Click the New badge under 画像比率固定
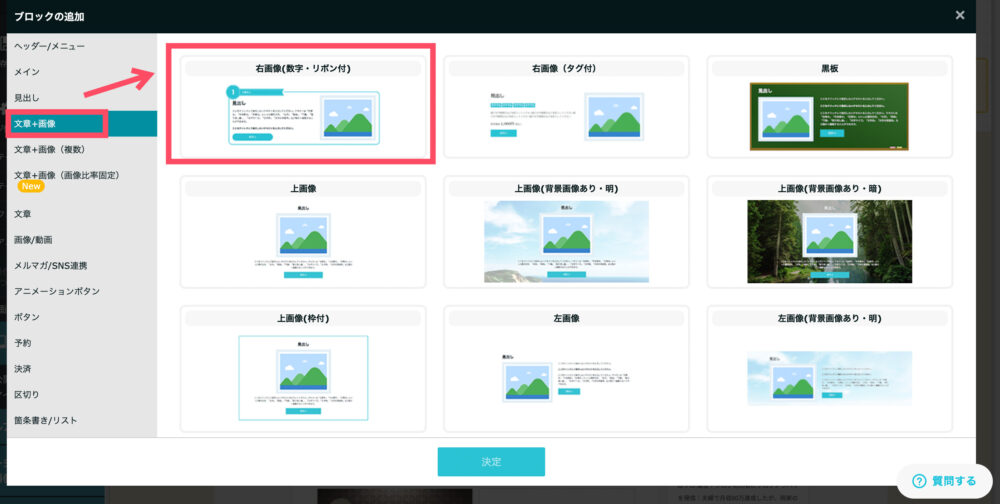The image size is (1000, 504). click(31, 187)
